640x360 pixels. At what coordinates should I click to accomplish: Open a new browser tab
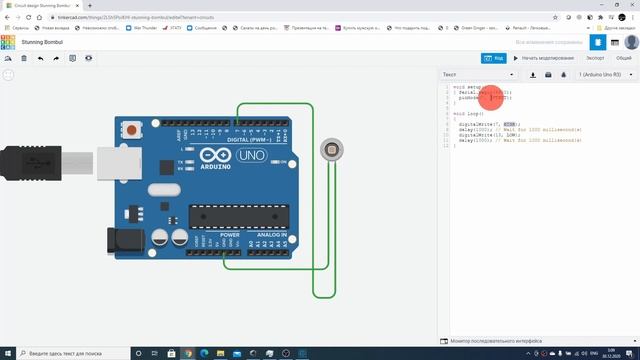(x=90, y=6)
